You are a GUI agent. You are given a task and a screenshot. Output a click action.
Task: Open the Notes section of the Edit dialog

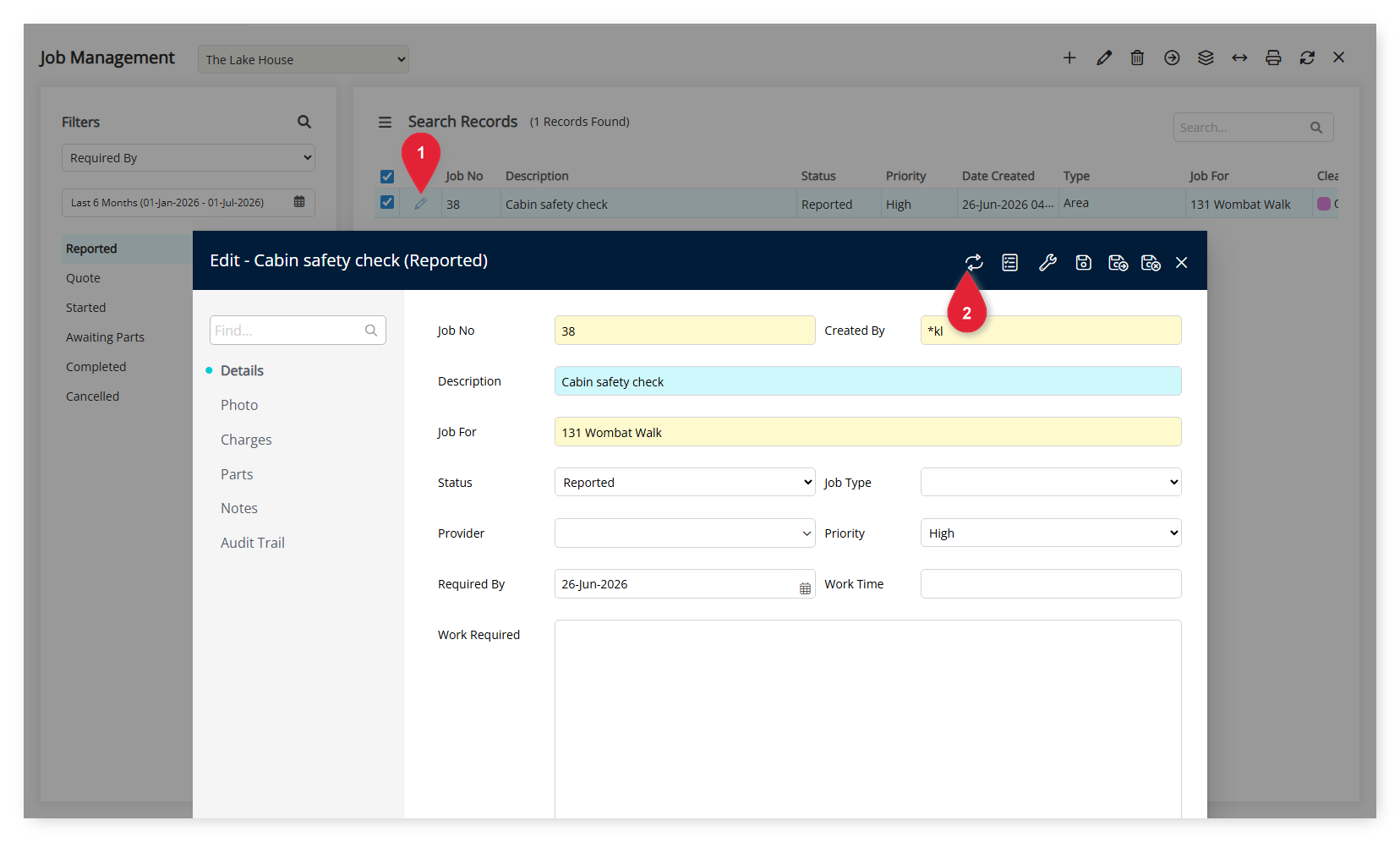pos(239,508)
